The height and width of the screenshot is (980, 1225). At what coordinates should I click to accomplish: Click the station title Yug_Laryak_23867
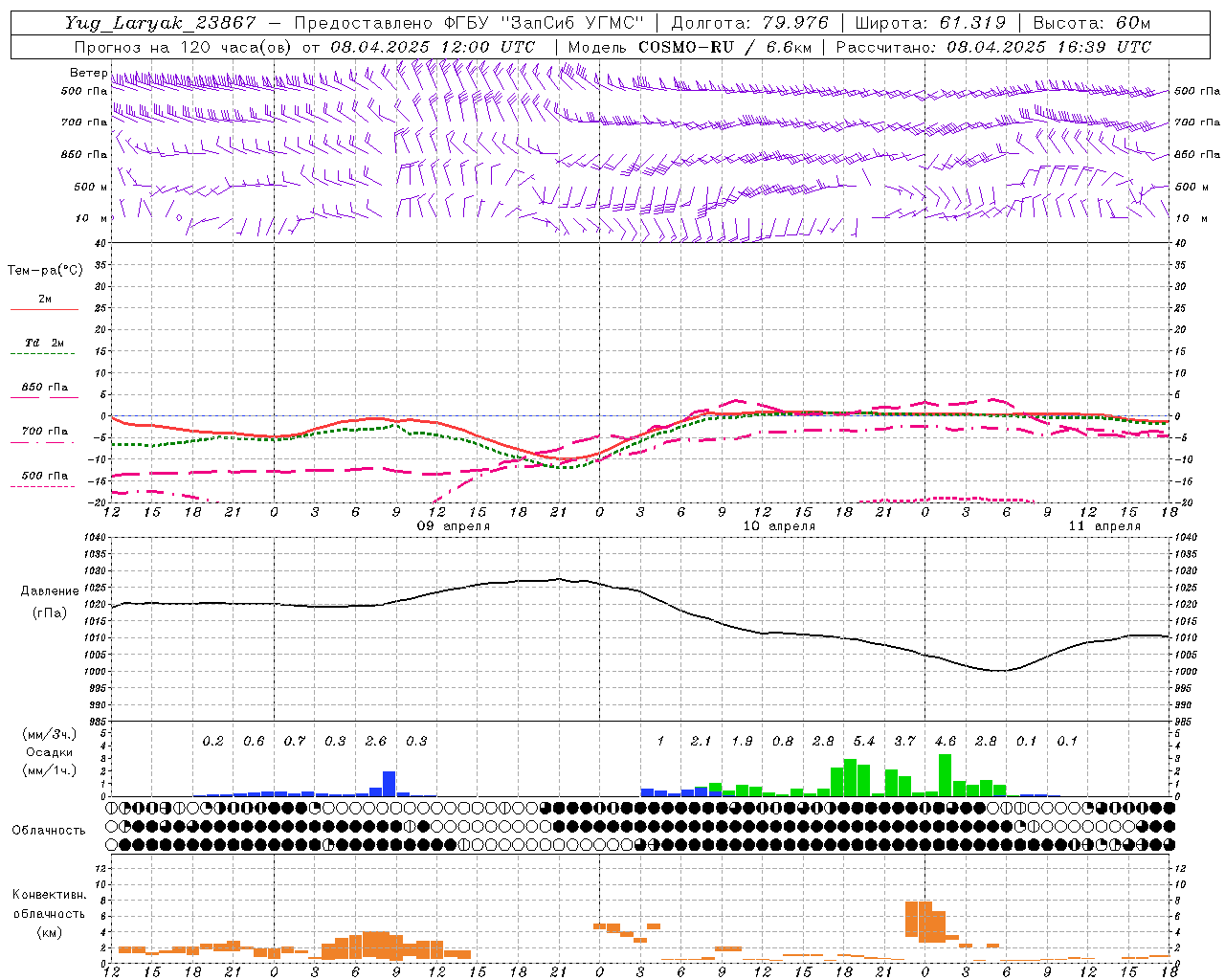161,23
